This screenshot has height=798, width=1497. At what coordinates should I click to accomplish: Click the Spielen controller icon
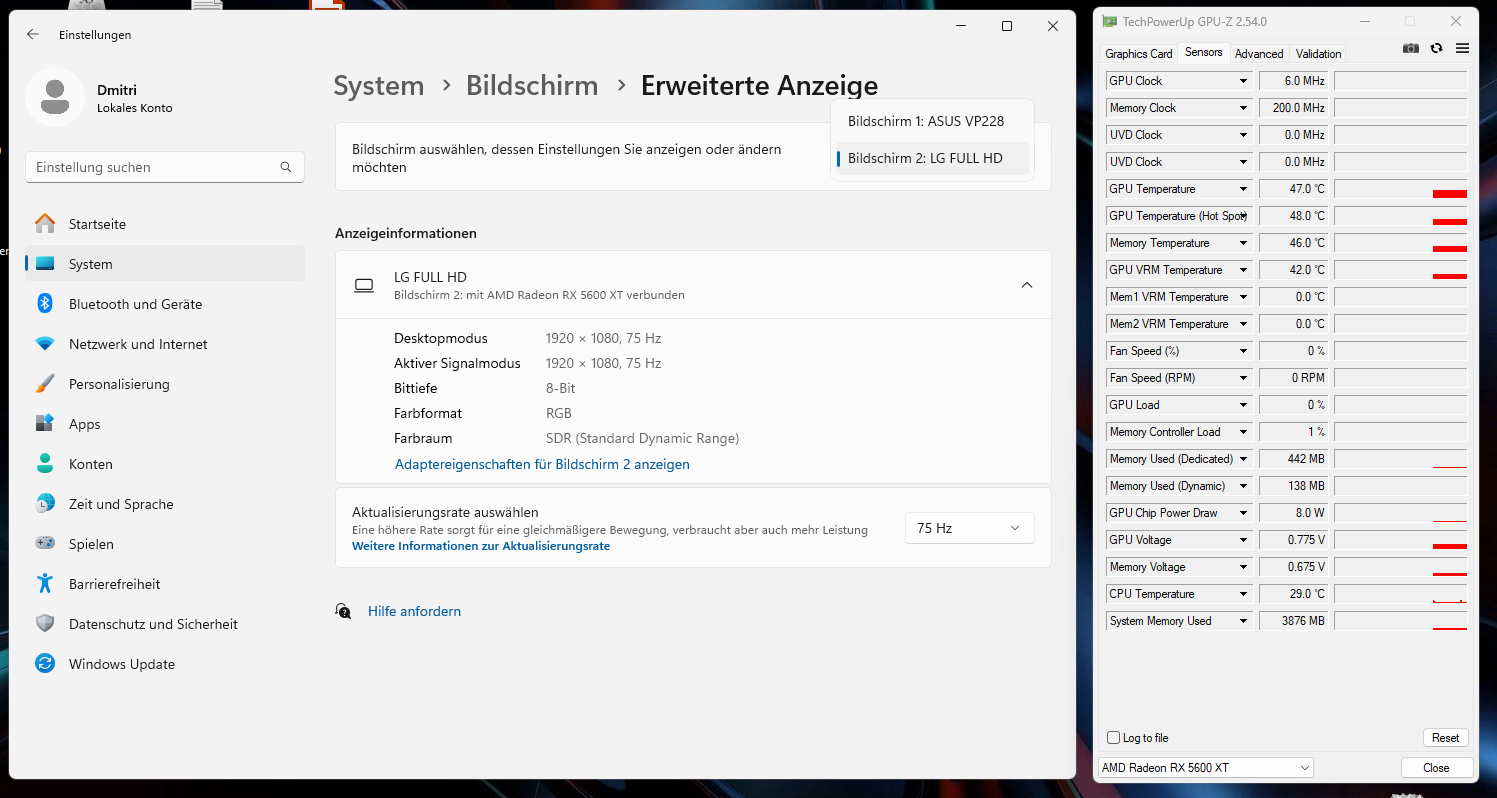point(45,544)
